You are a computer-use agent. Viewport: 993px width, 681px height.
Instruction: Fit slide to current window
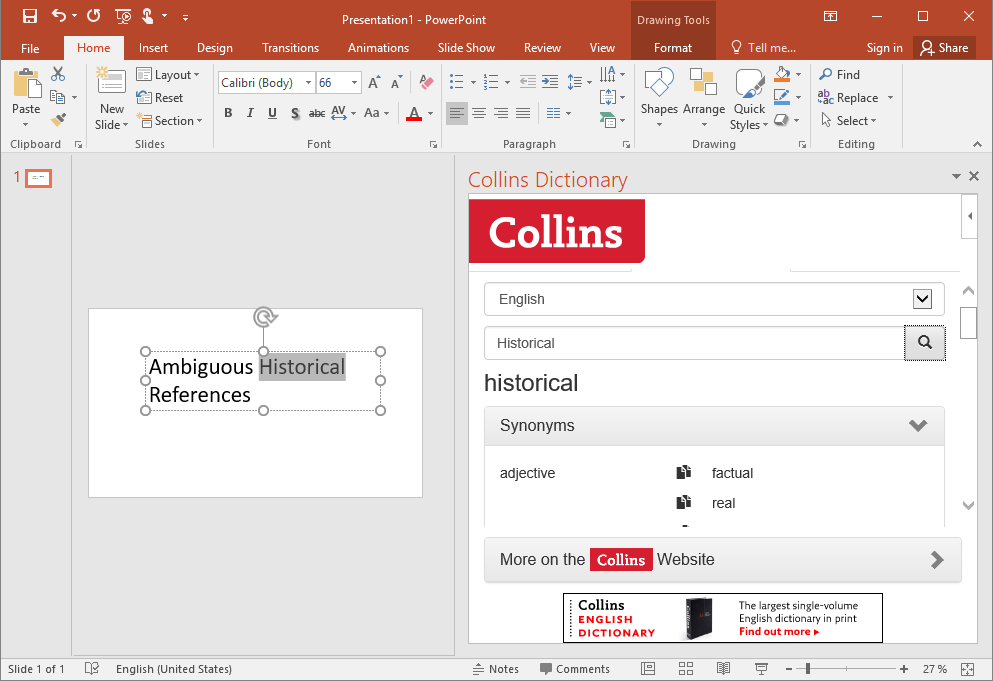tap(967, 669)
